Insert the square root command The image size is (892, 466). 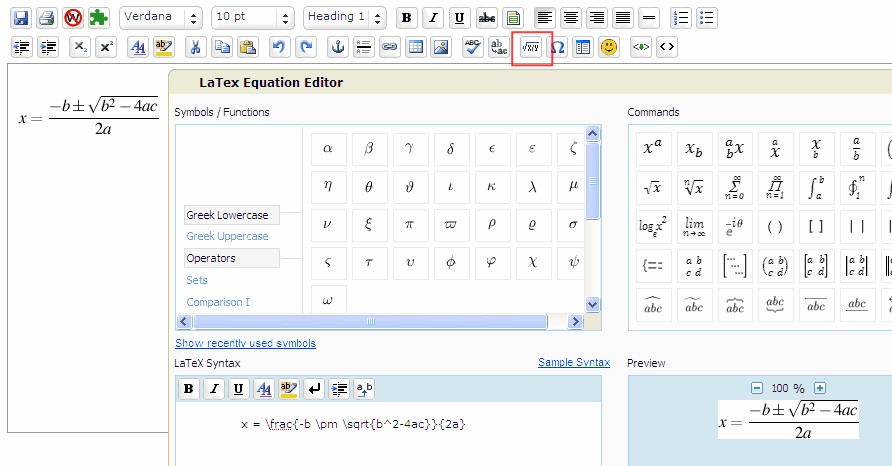click(651, 187)
